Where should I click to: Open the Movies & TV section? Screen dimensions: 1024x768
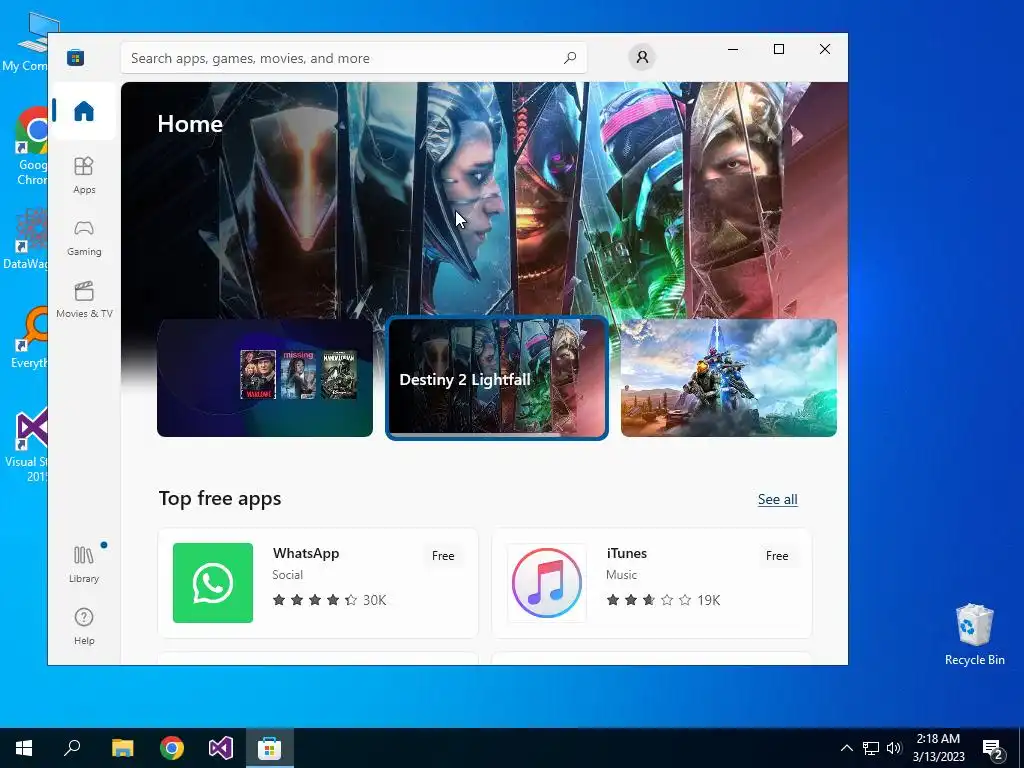point(84,300)
